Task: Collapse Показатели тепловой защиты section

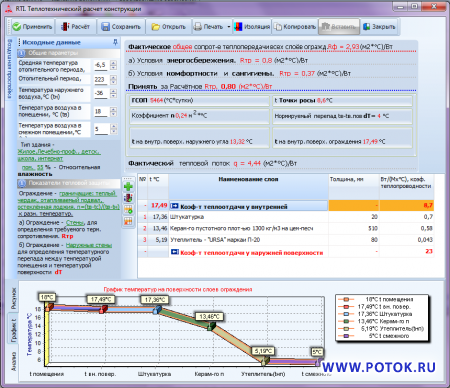Action: click(x=22, y=183)
